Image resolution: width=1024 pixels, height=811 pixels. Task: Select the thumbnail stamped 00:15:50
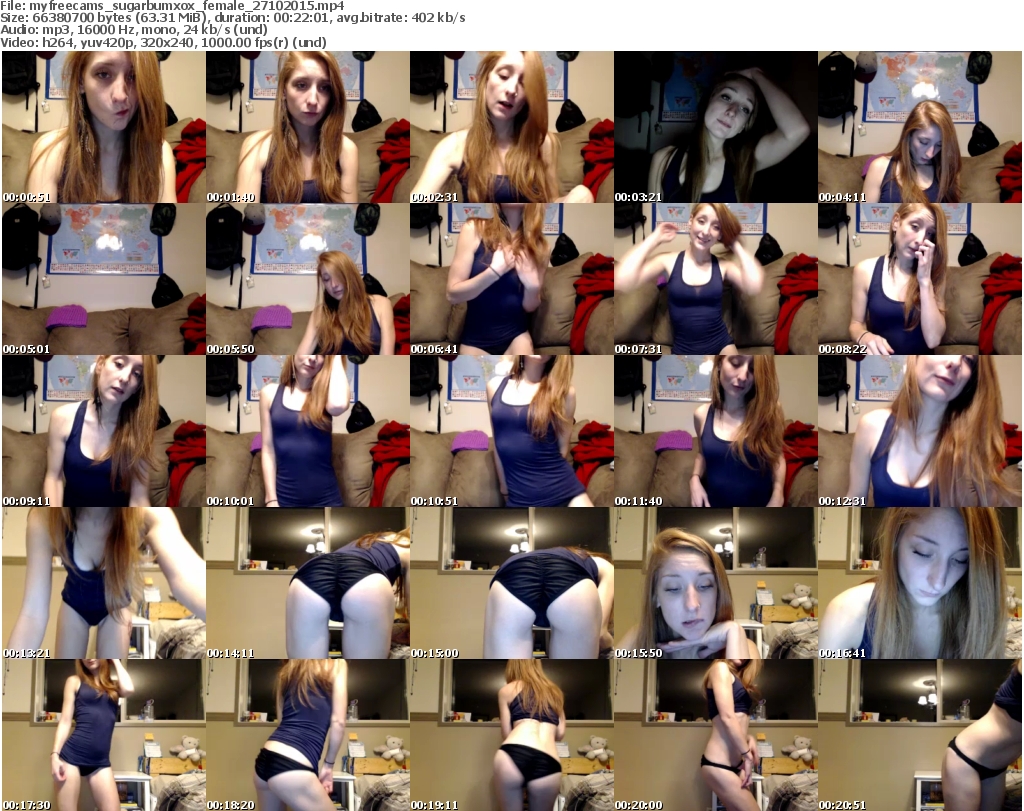pos(716,583)
